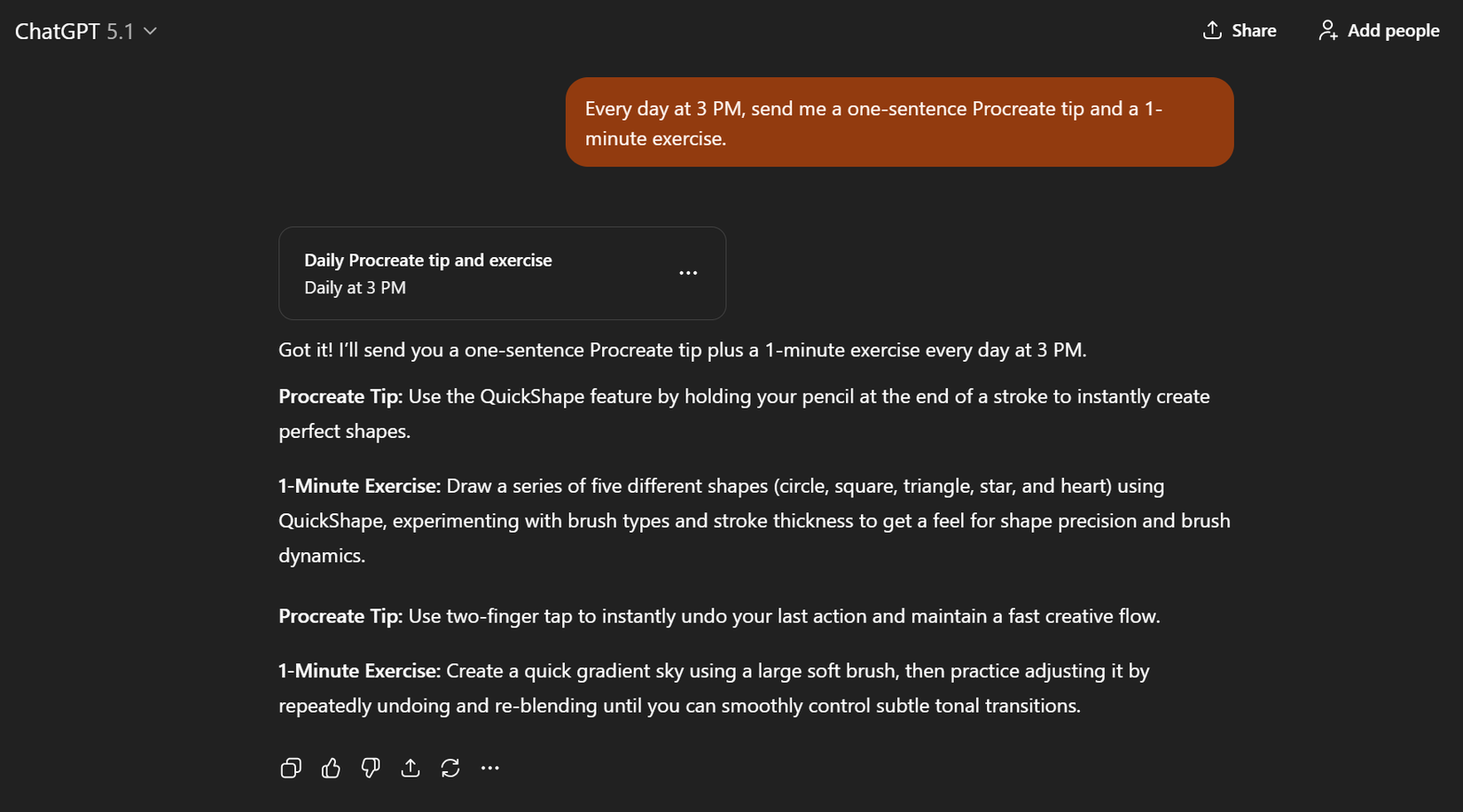
Task: Open more actions with the ellipsis below the response
Action: point(490,768)
